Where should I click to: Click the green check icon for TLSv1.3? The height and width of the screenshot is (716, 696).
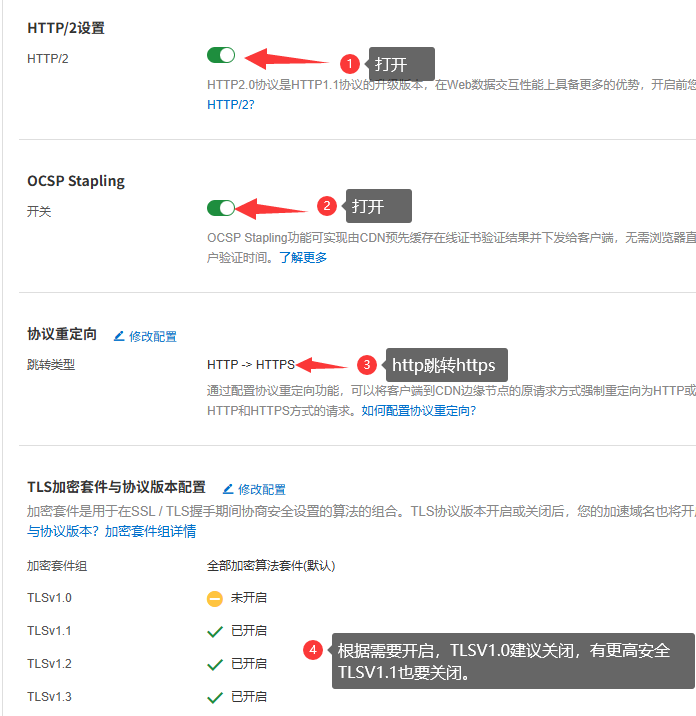(215, 697)
